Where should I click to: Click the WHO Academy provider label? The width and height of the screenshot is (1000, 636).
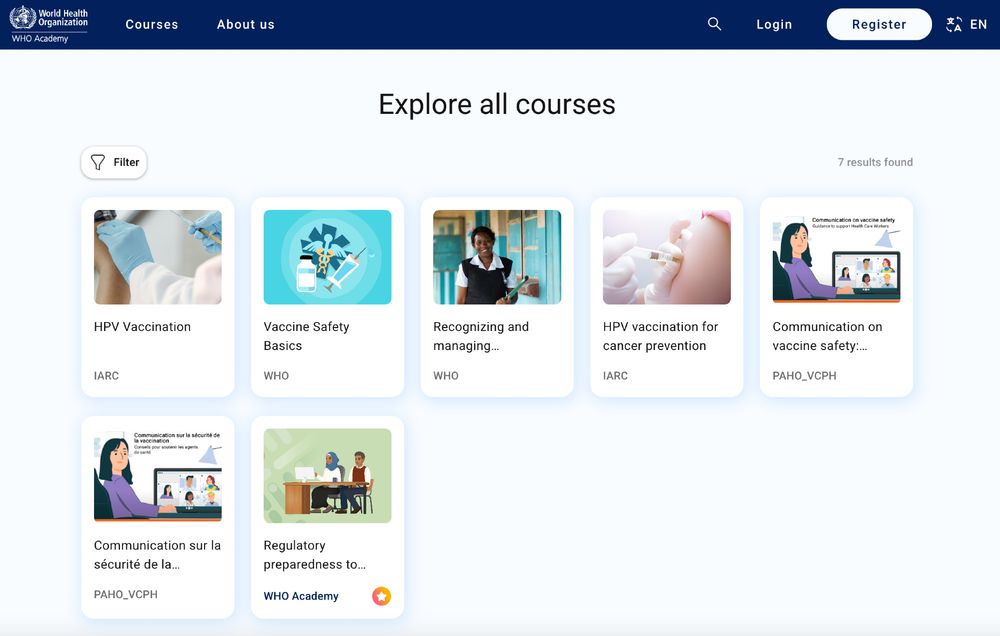pyautogui.click(x=301, y=596)
